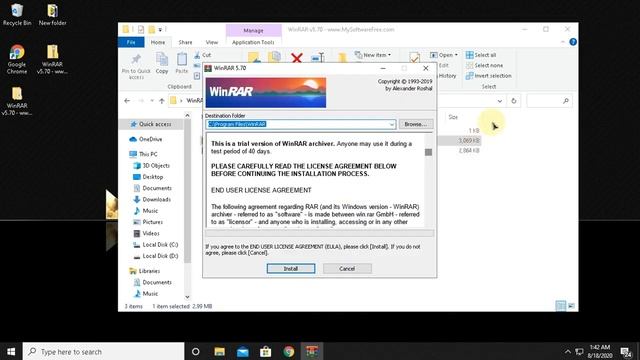Click the Properties checkmark icon
640x360 pixels.
[414, 58]
